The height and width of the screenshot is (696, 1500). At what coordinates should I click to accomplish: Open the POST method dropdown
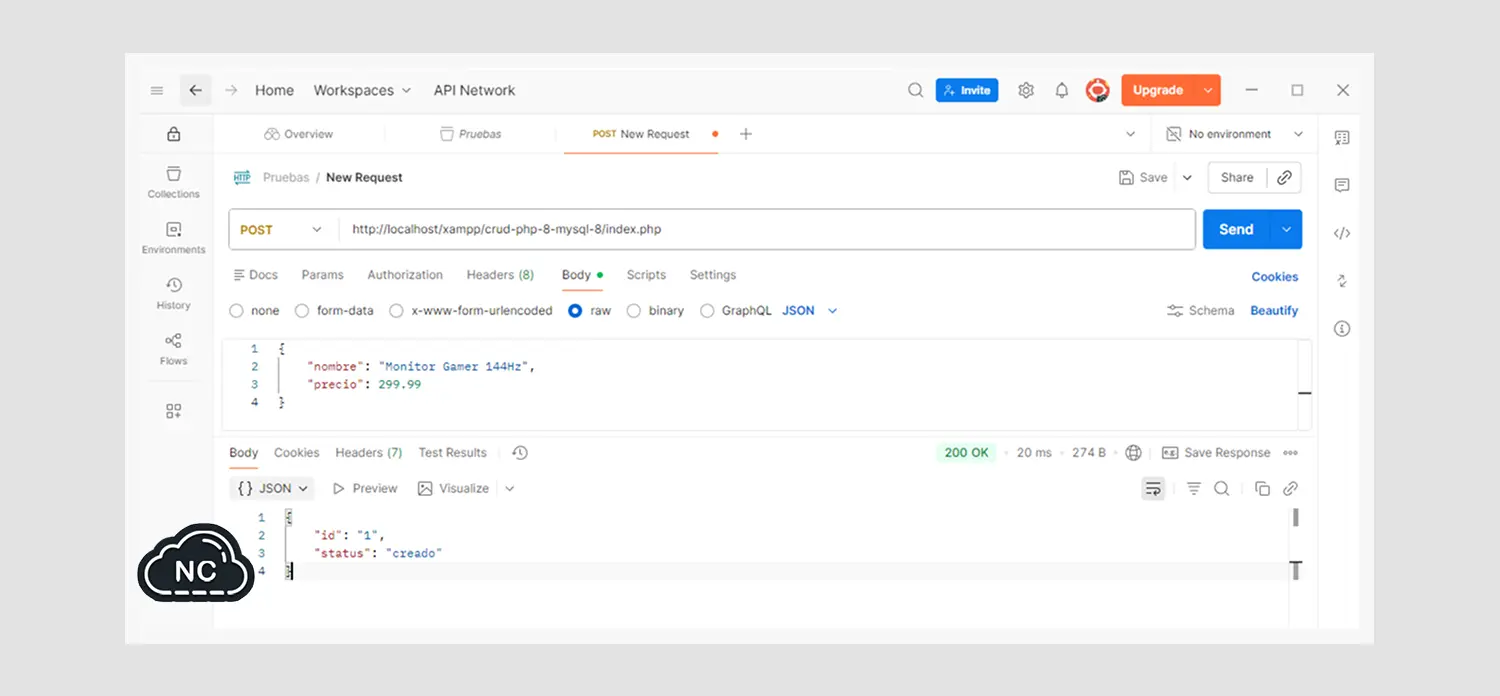(283, 229)
